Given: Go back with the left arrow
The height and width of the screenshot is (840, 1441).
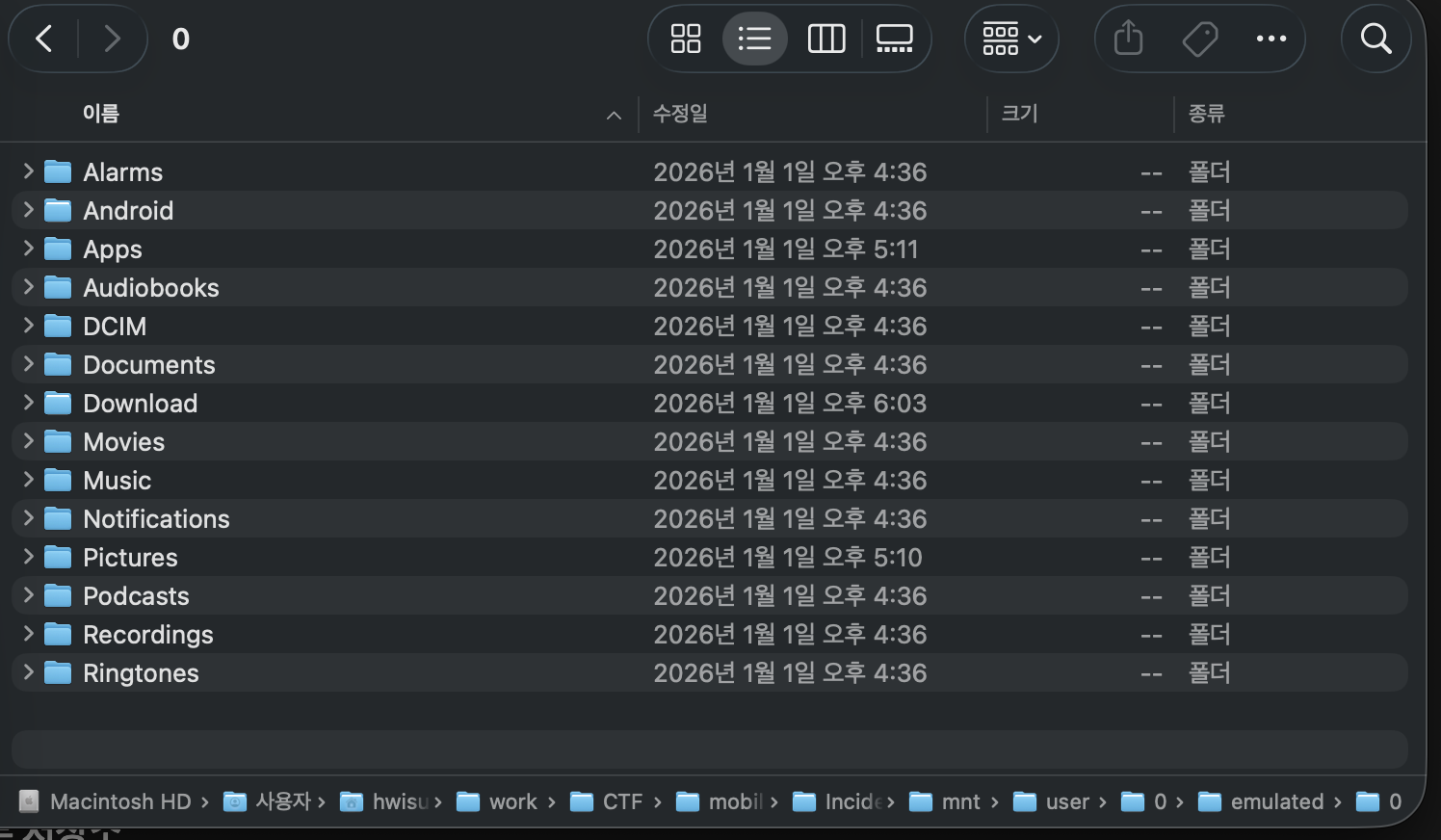Looking at the screenshot, I should [x=44, y=39].
